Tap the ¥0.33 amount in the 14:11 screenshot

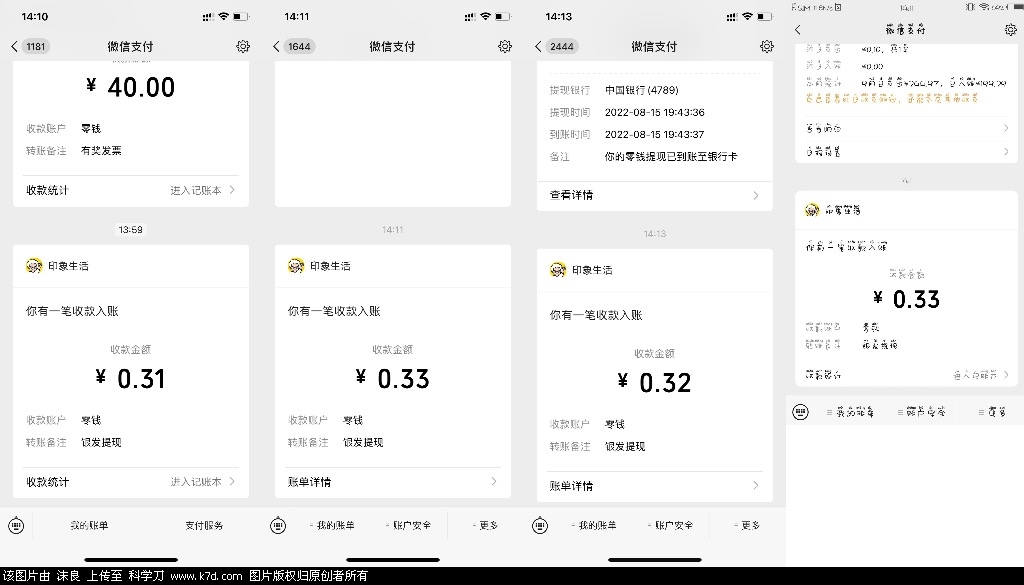tap(392, 379)
